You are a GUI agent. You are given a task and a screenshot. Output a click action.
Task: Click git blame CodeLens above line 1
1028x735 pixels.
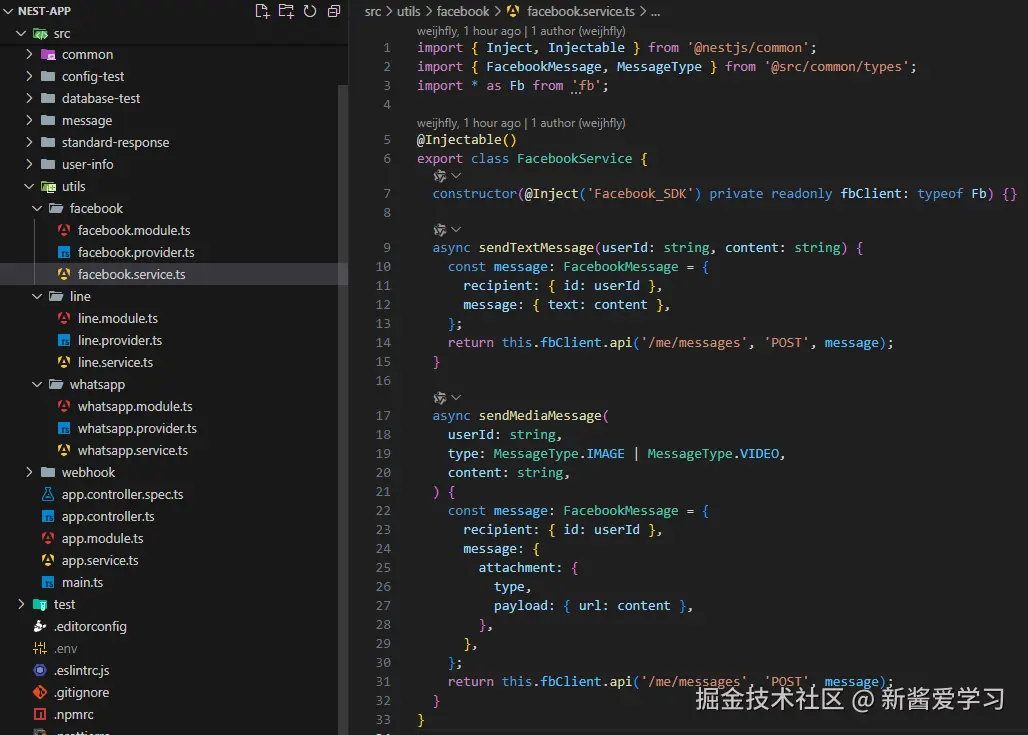[521, 31]
